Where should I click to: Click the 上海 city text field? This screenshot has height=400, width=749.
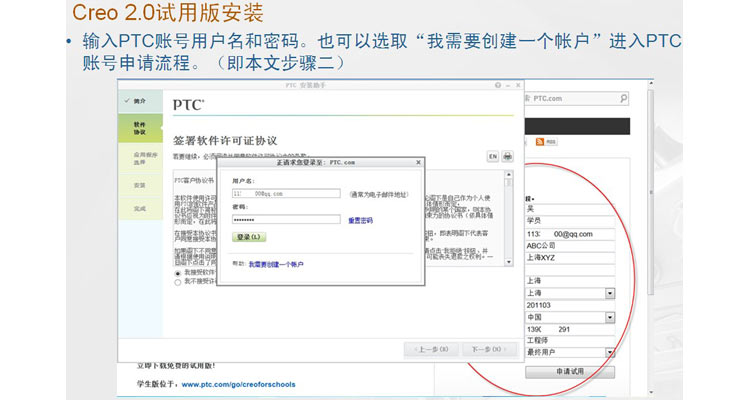tap(570, 281)
